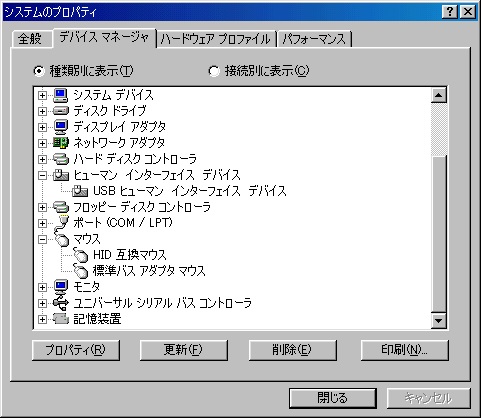
Task: Select the 種類別に表示 radio button
Action: tap(39, 71)
